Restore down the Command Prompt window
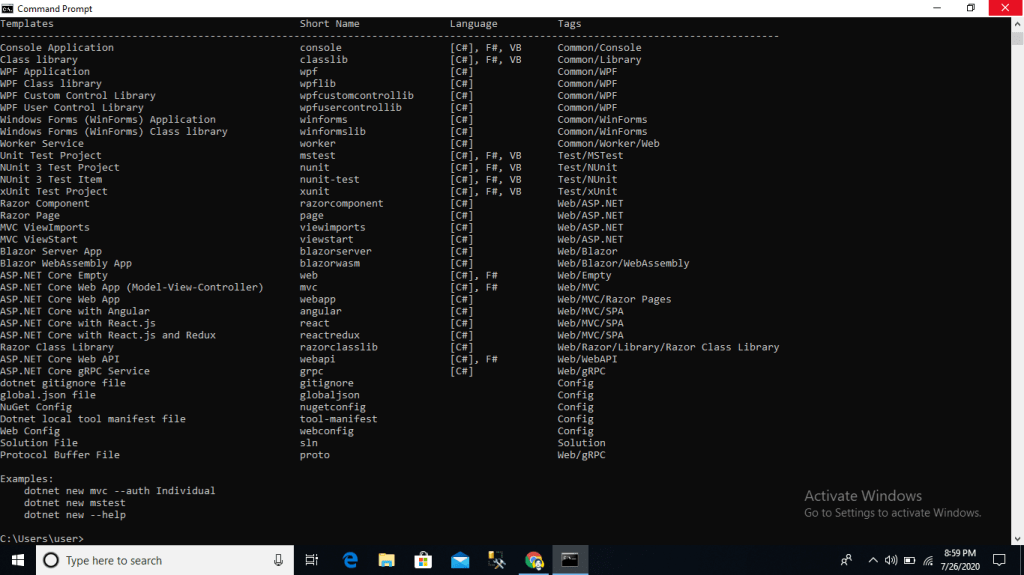This screenshot has width=1024, height=575. tap(970, 8)
